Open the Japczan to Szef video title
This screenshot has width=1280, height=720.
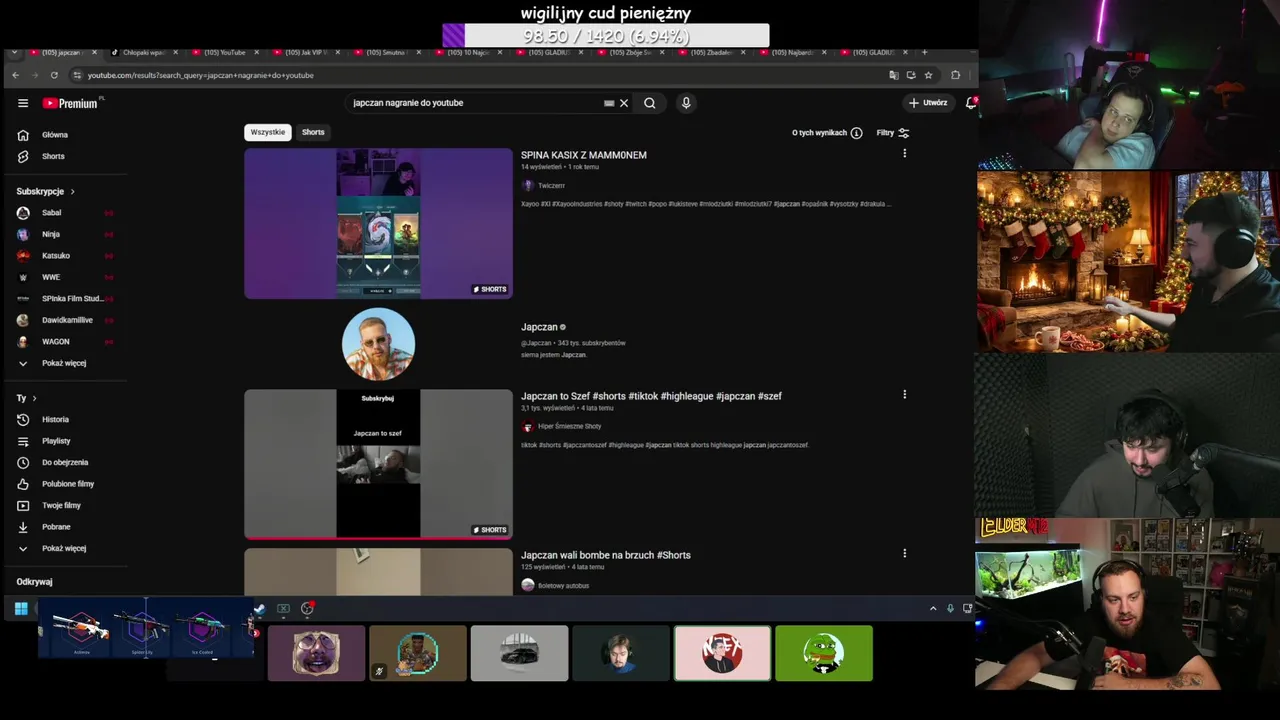point(651,396)
